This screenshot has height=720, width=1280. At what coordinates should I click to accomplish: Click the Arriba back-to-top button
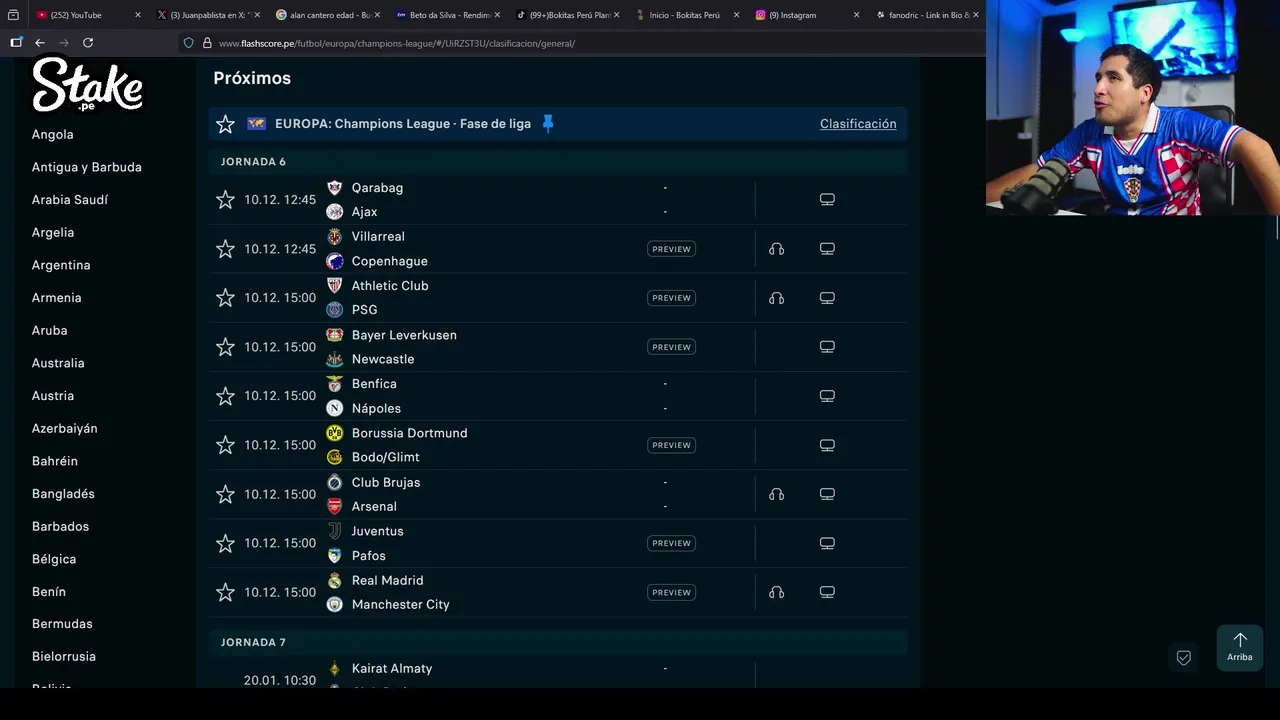point(1240,647)
